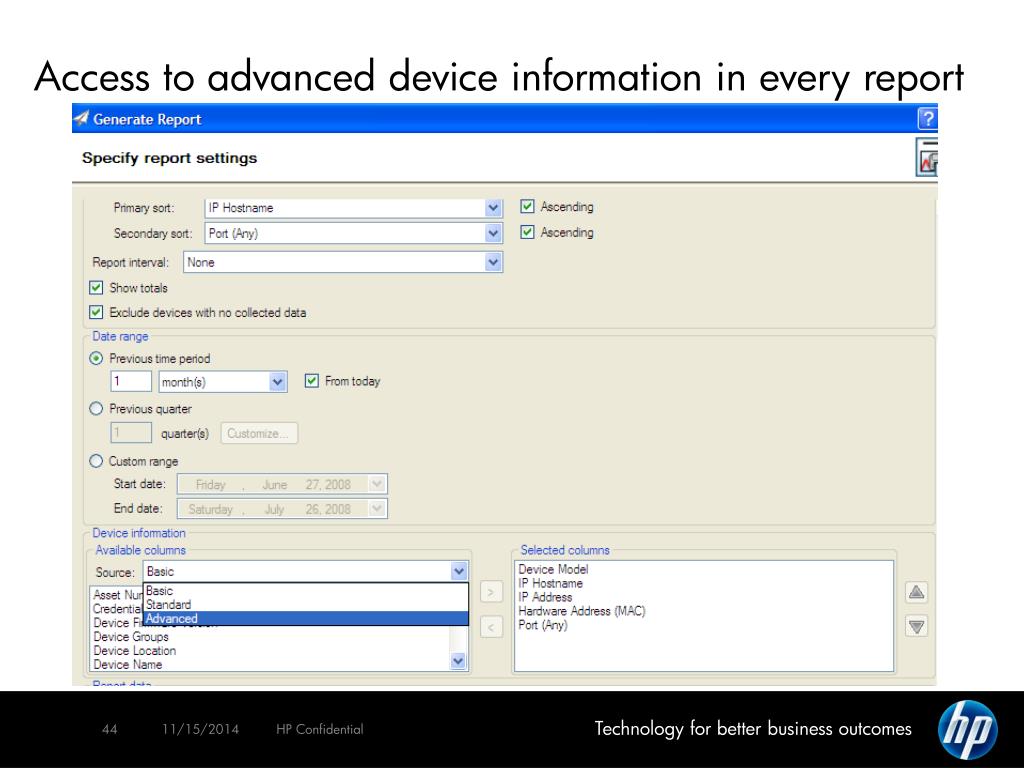The height and width of the screenshot is (768, 1024).
Task: Click the quarter(s) number field
Action: (x=131, y=433)
